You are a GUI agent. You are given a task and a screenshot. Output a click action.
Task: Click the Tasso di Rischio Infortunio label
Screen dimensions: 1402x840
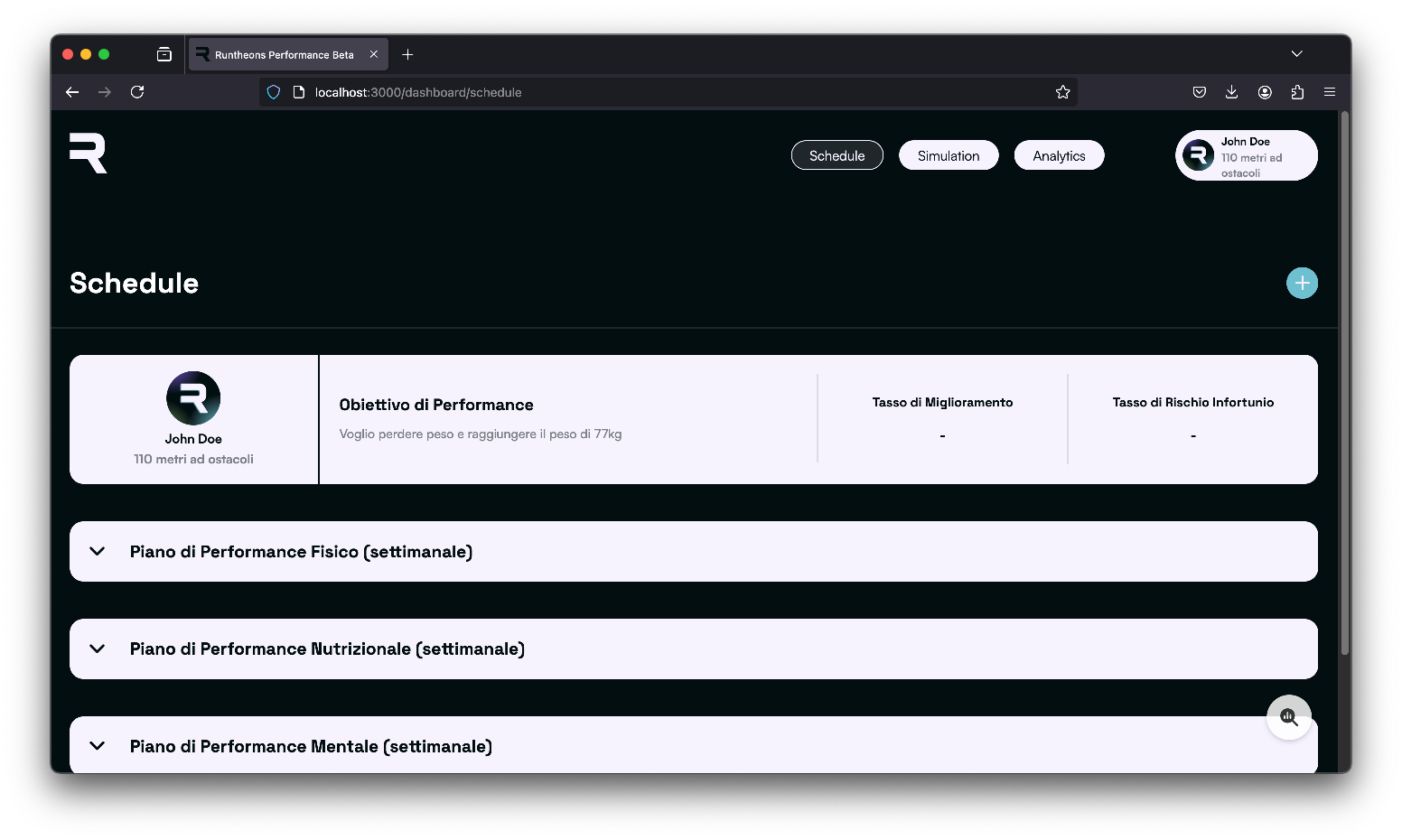(x=1193, y=403)
